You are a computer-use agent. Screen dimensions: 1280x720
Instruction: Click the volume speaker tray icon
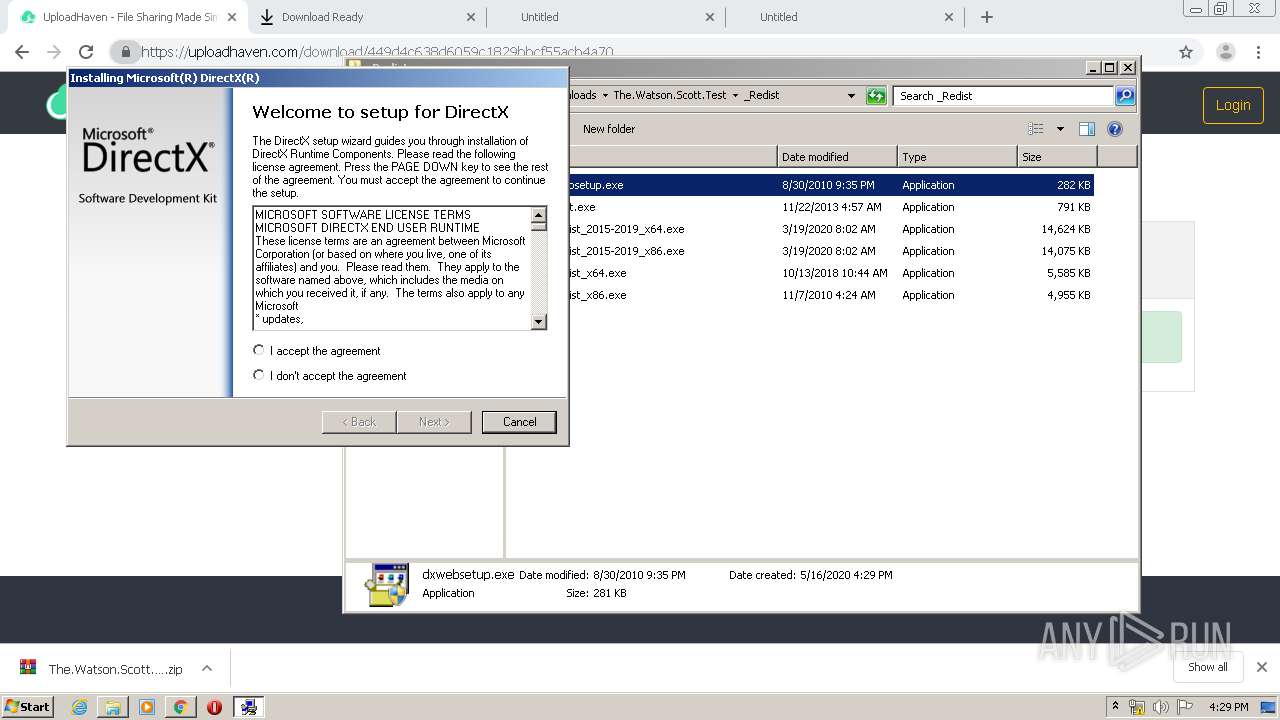[1160, 707]
